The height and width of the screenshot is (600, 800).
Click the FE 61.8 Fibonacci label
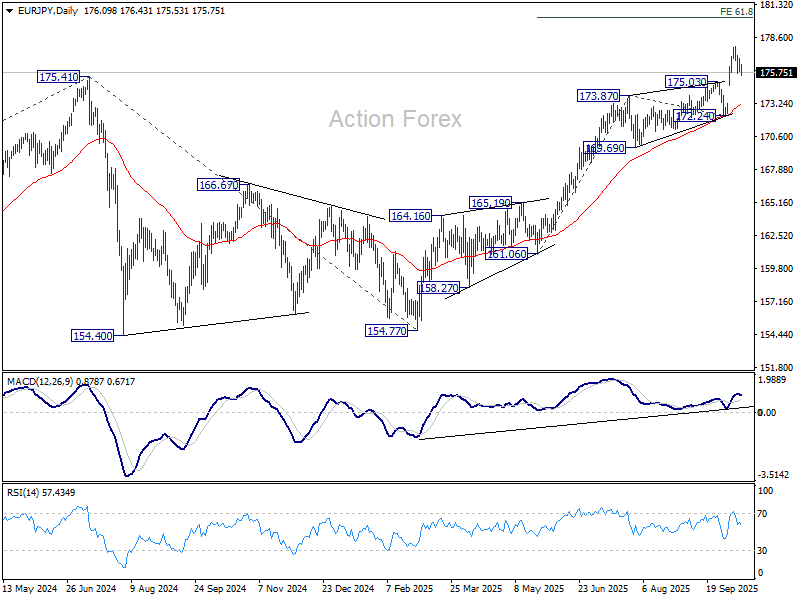click(x=736, y=11)
